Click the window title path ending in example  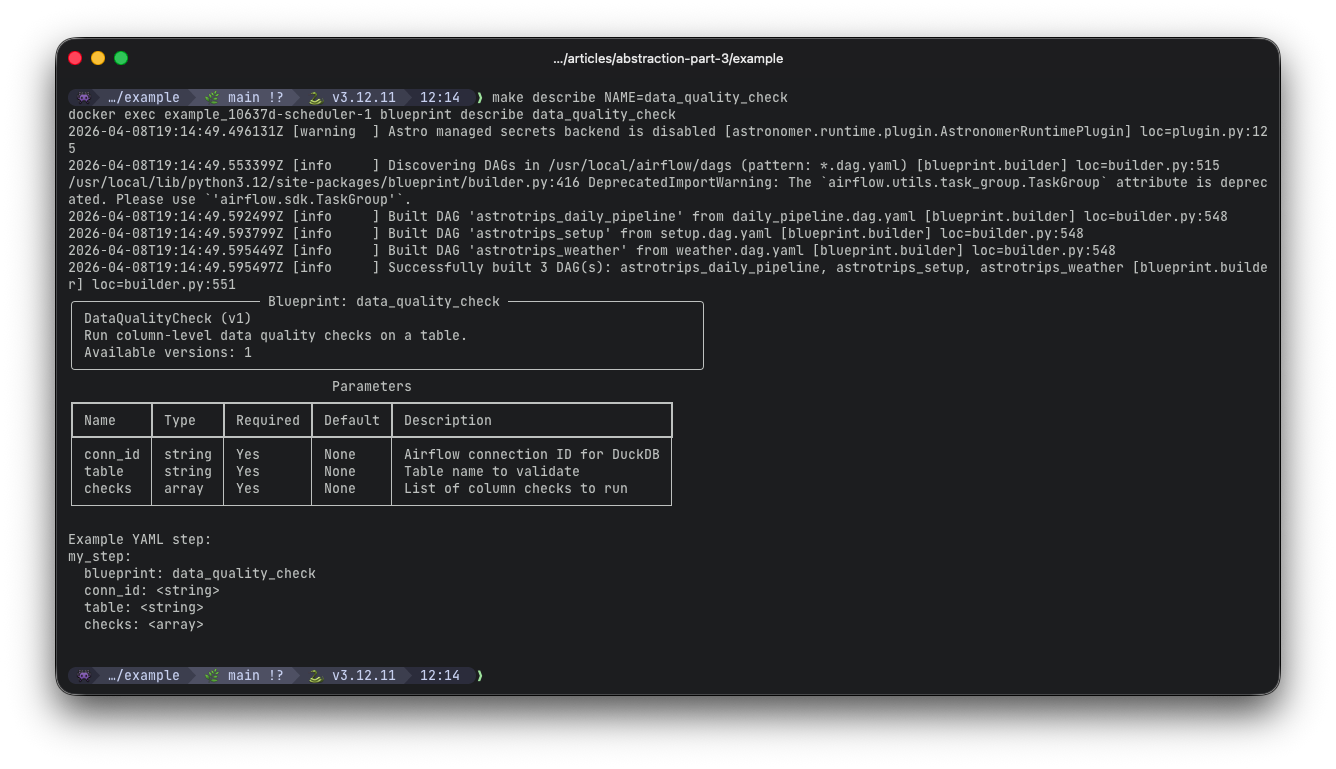coord(667,59)
